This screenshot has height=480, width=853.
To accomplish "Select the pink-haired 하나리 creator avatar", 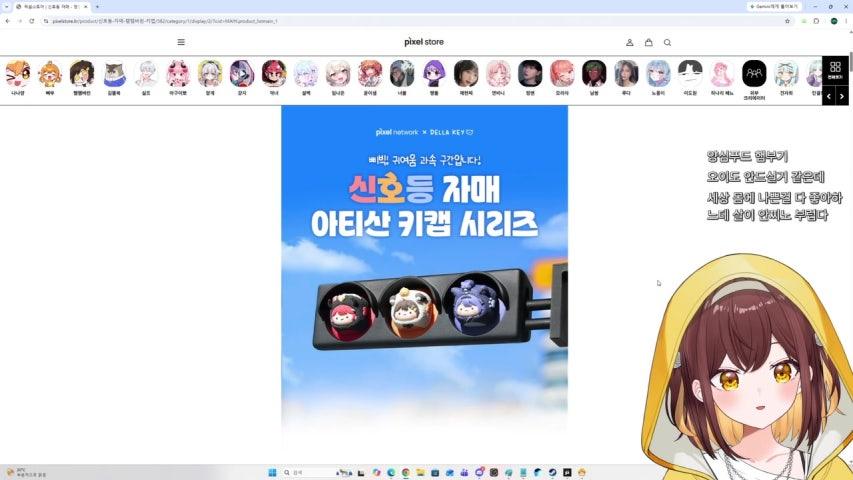I will tap(722, 73).
